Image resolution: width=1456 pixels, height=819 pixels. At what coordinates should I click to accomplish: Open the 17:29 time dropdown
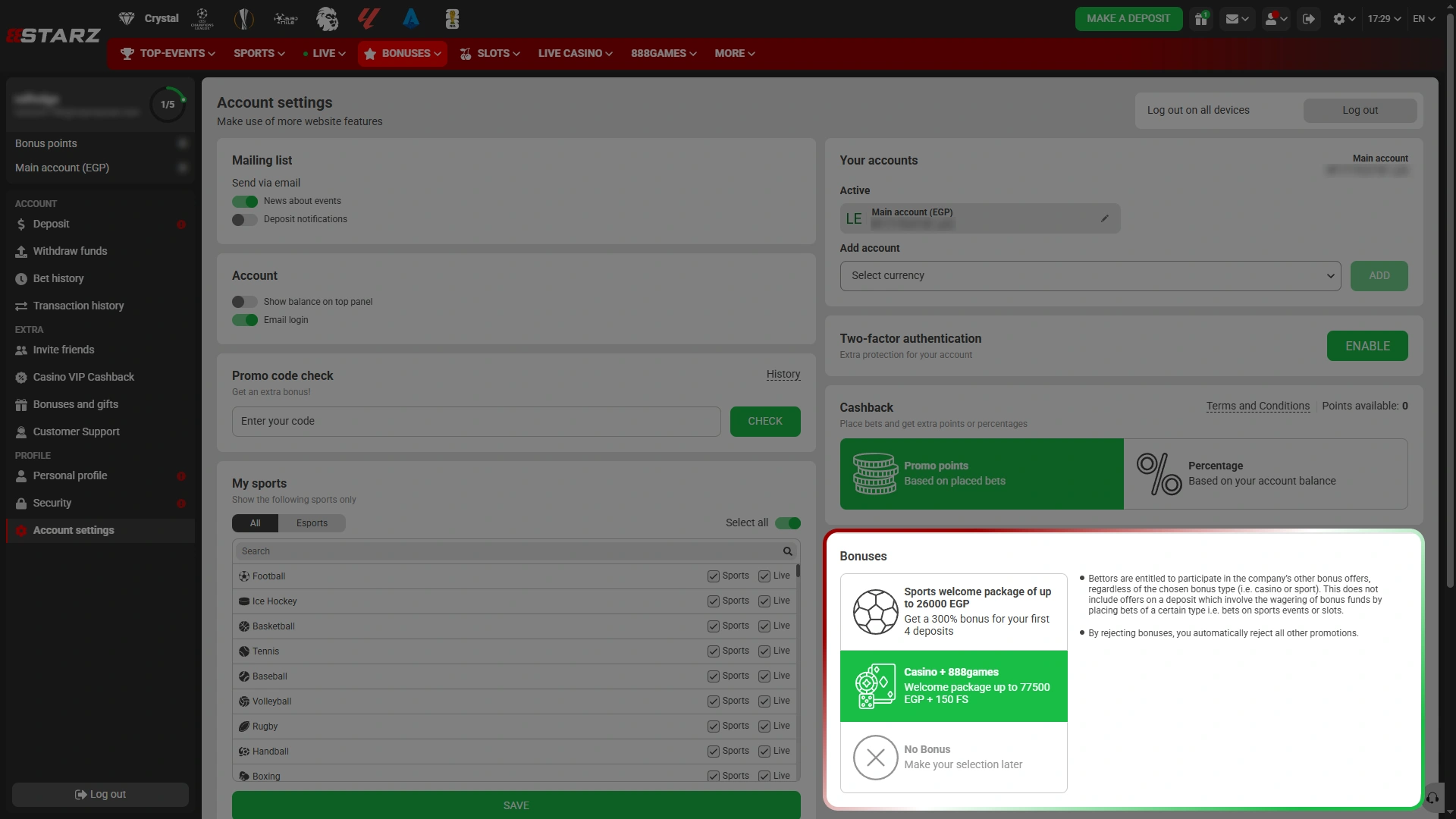[x=1384, y=19]
